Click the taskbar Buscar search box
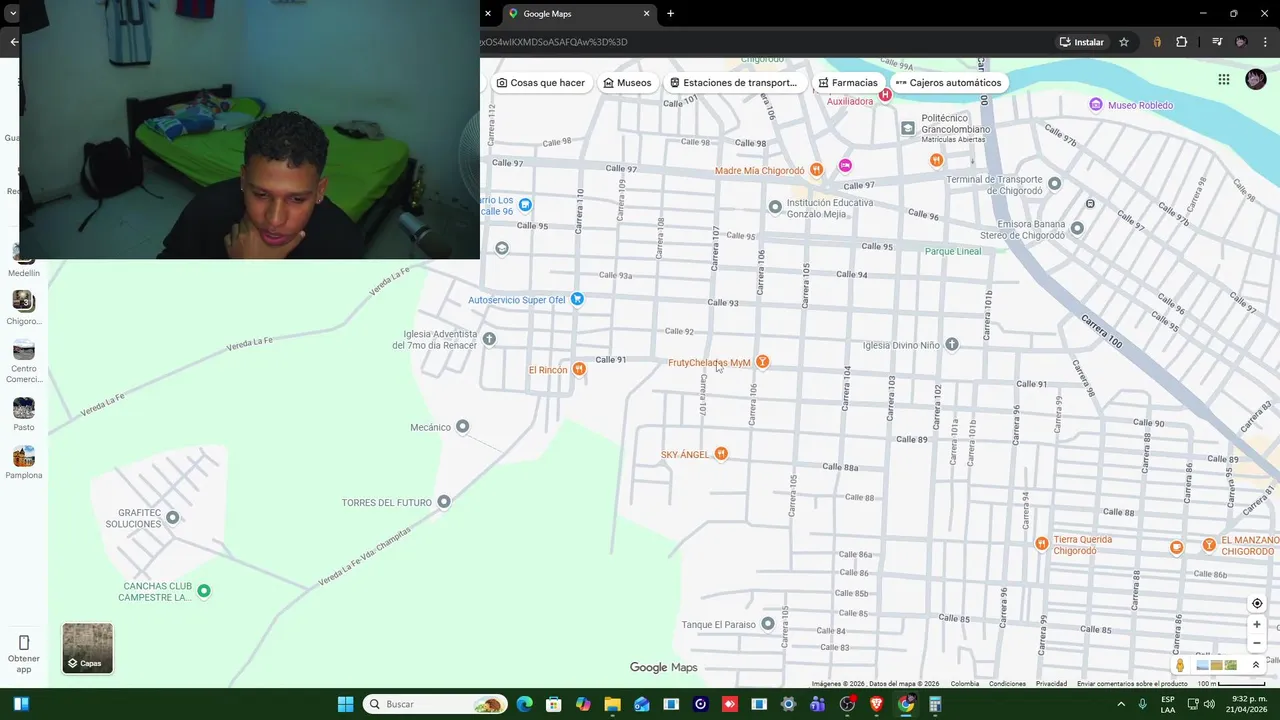This screenshot has height=720, width=1280. pyautogui.click(x=435, y=704)
